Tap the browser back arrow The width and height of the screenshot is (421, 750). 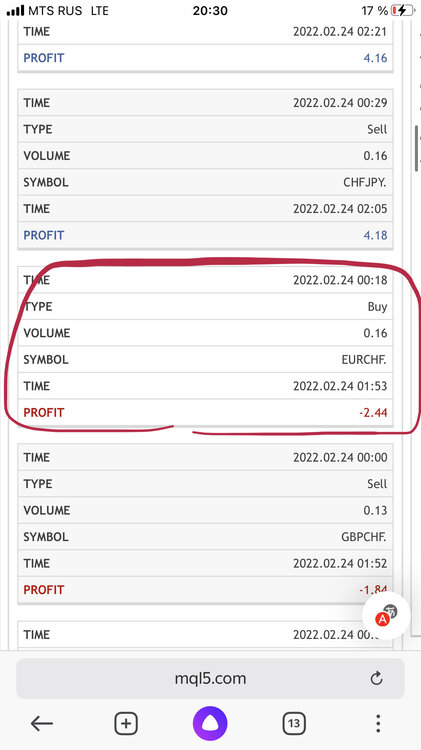[x=42, y=724]
